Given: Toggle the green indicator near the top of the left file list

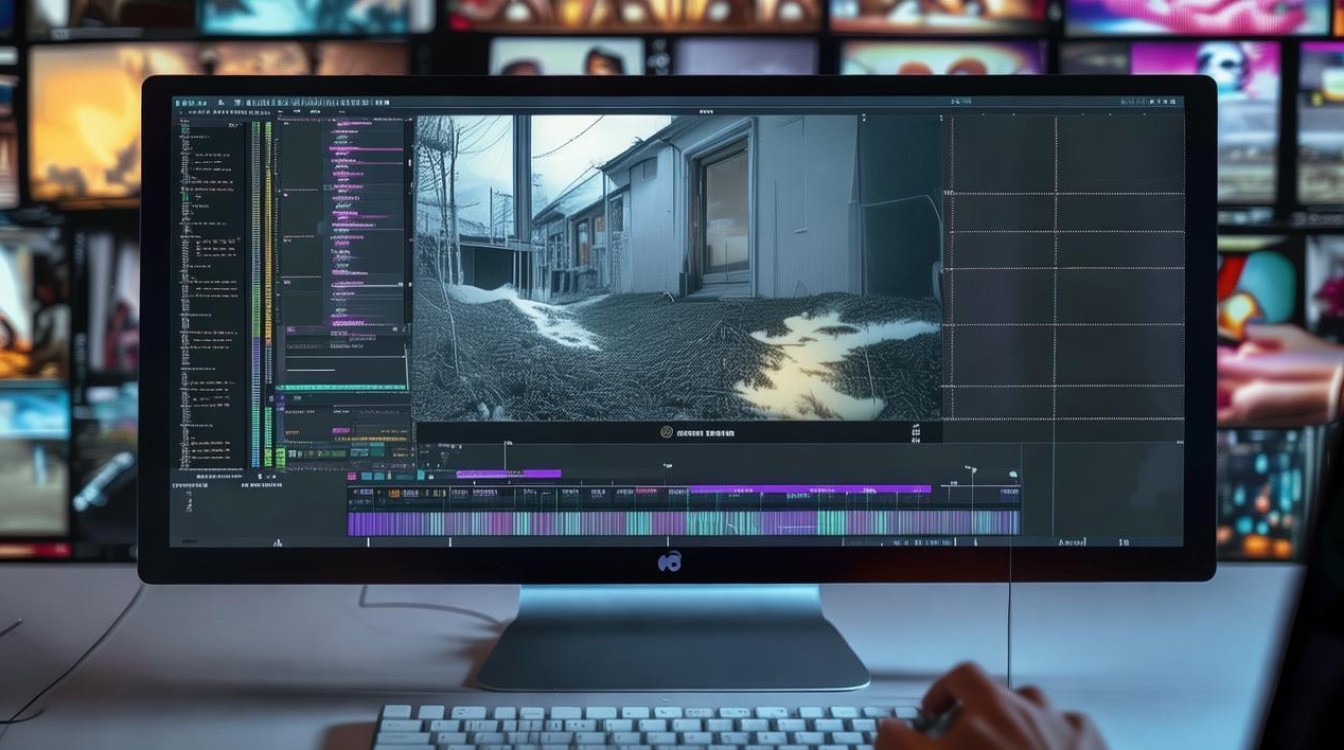Looking at the screenshot, I should tap(184, 126).
